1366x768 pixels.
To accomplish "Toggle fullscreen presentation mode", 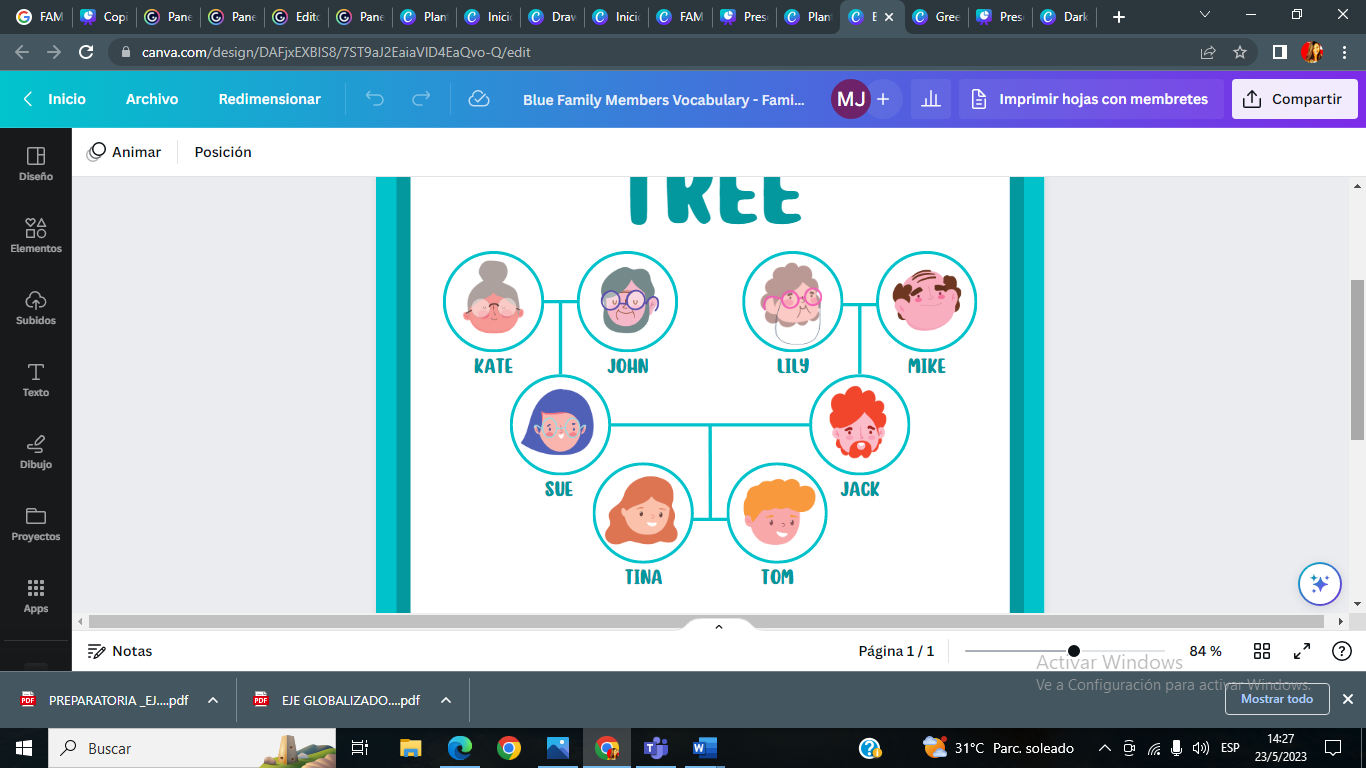I will (1302, 651).
